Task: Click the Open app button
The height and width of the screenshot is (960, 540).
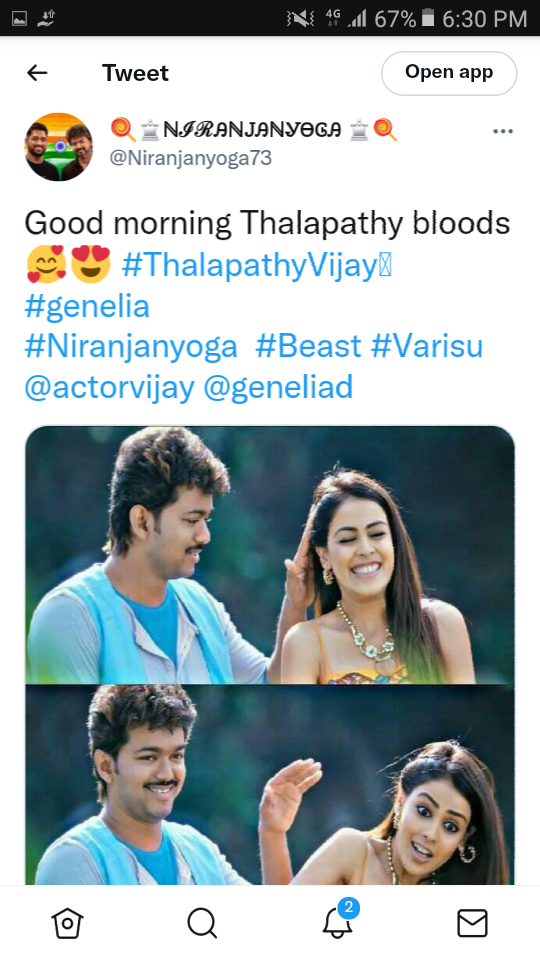Action: [x=449, y=73]
